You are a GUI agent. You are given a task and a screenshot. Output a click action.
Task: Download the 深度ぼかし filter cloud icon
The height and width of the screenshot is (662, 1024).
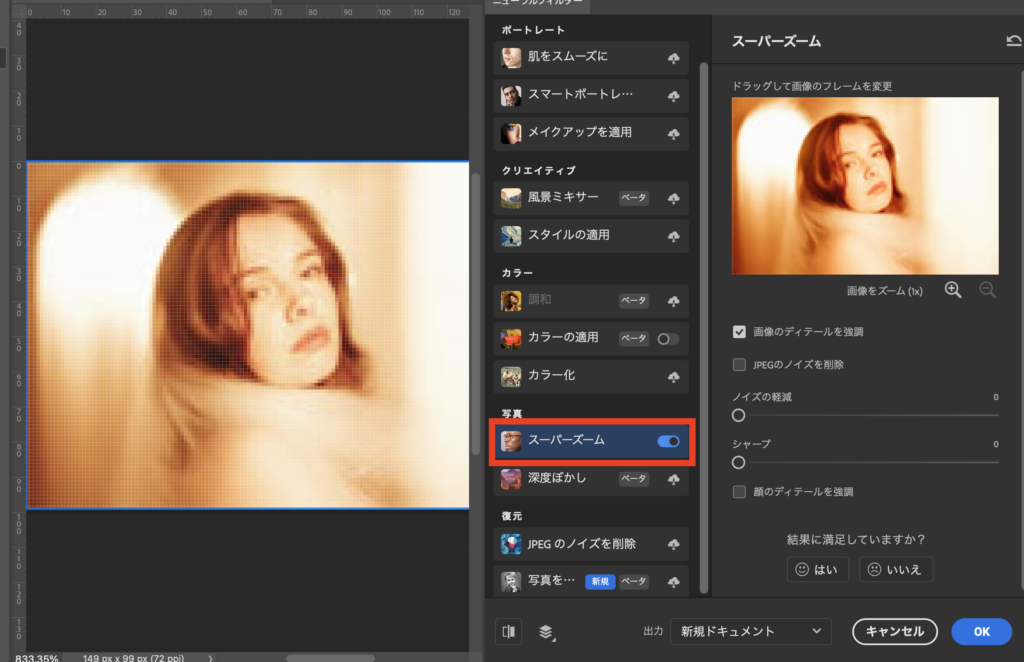673,479
